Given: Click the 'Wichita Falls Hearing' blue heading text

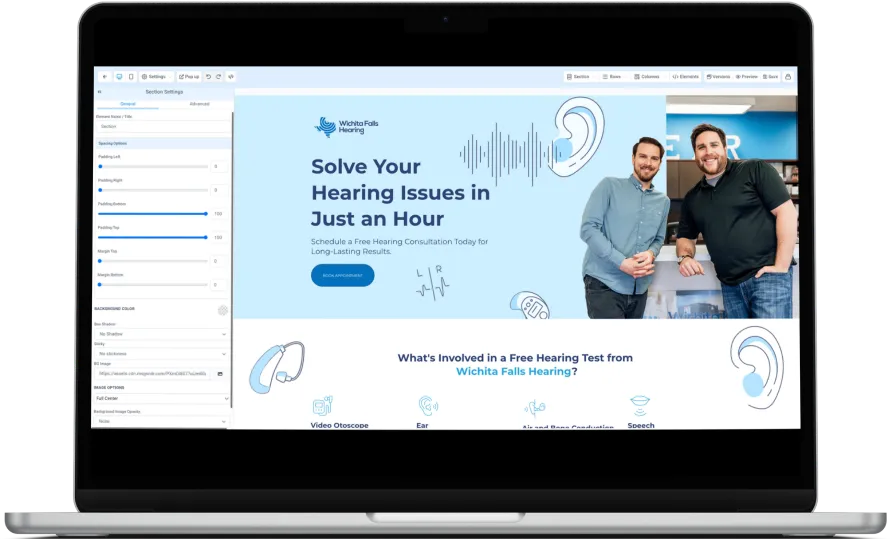Looking at the screenshot, I should click(x=513, y=371).
